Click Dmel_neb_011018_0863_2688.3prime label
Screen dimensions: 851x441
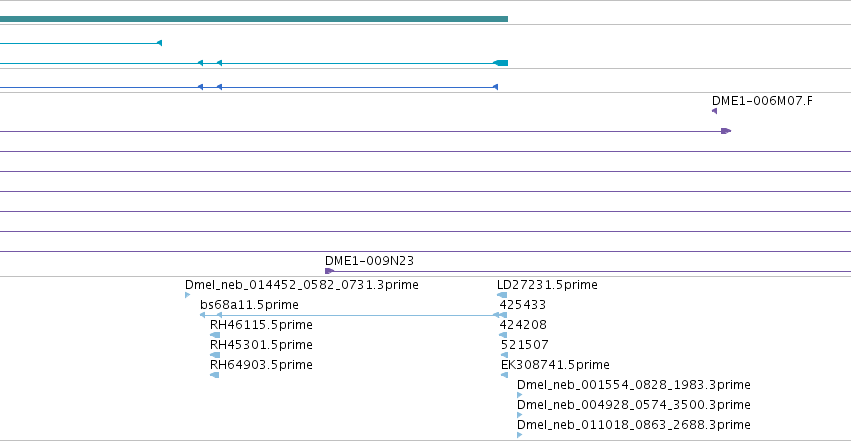[x=634, y=425]
